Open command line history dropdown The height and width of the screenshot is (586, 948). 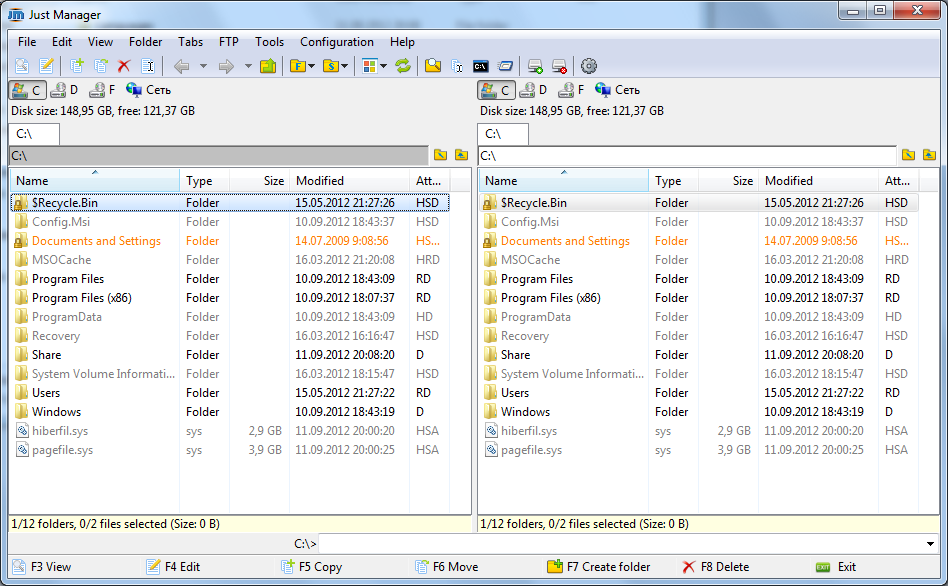coord(930,544)
